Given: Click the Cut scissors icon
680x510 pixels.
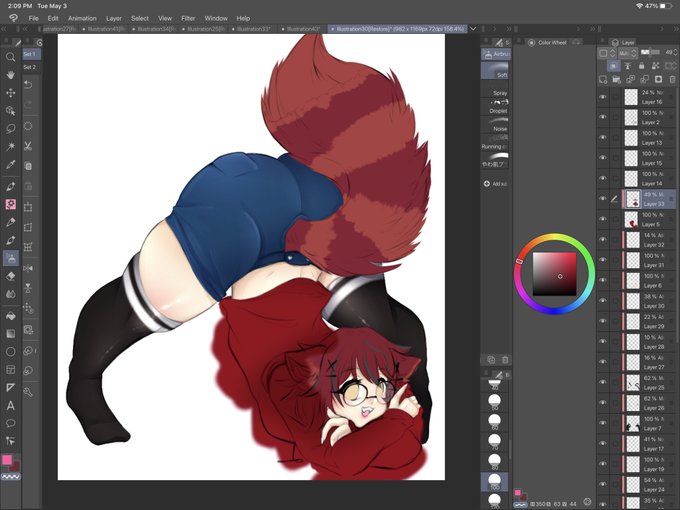Looking at the screenshot, I should point(28,146).
